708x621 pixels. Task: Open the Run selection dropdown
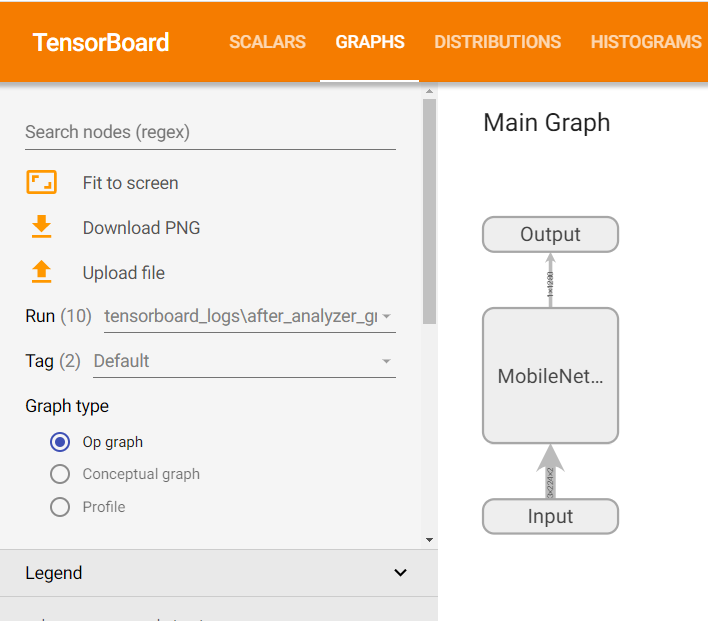click(250, 317)
